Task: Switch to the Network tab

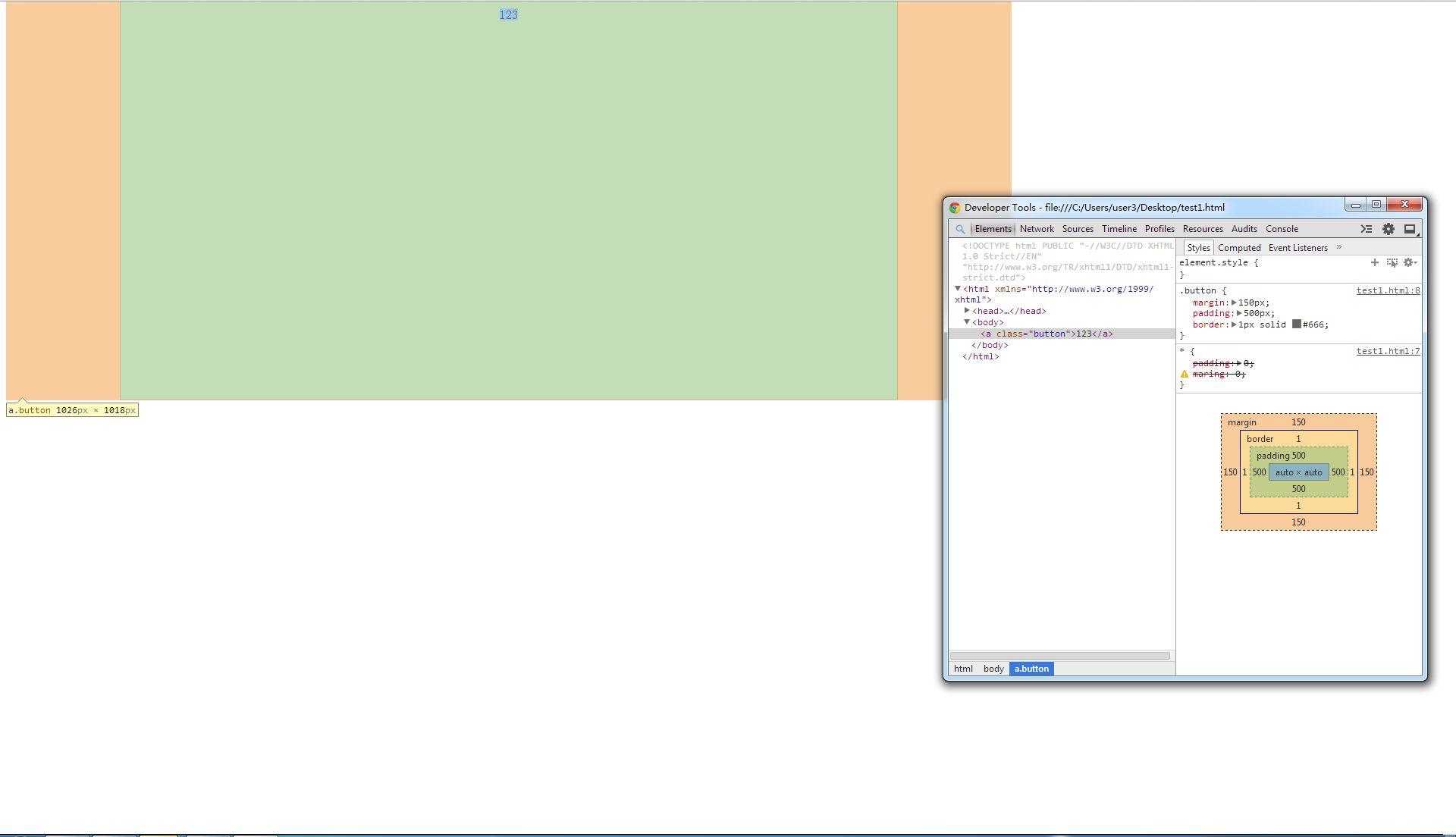Action: [1037, 229]
